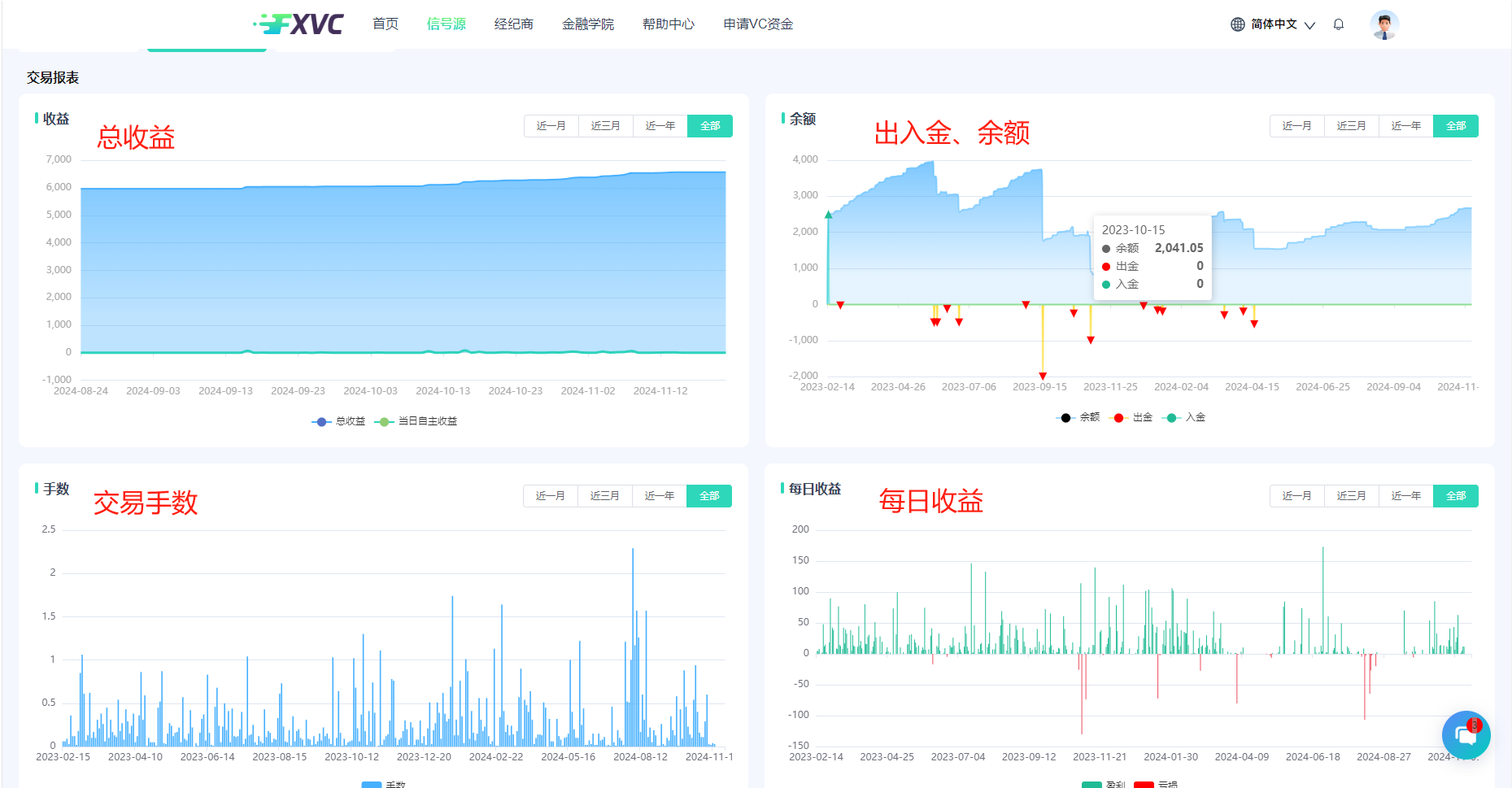This screenshot has height=788, width=1512.
Task: Open the 信号源 navigation item
Action: [447, 24]
